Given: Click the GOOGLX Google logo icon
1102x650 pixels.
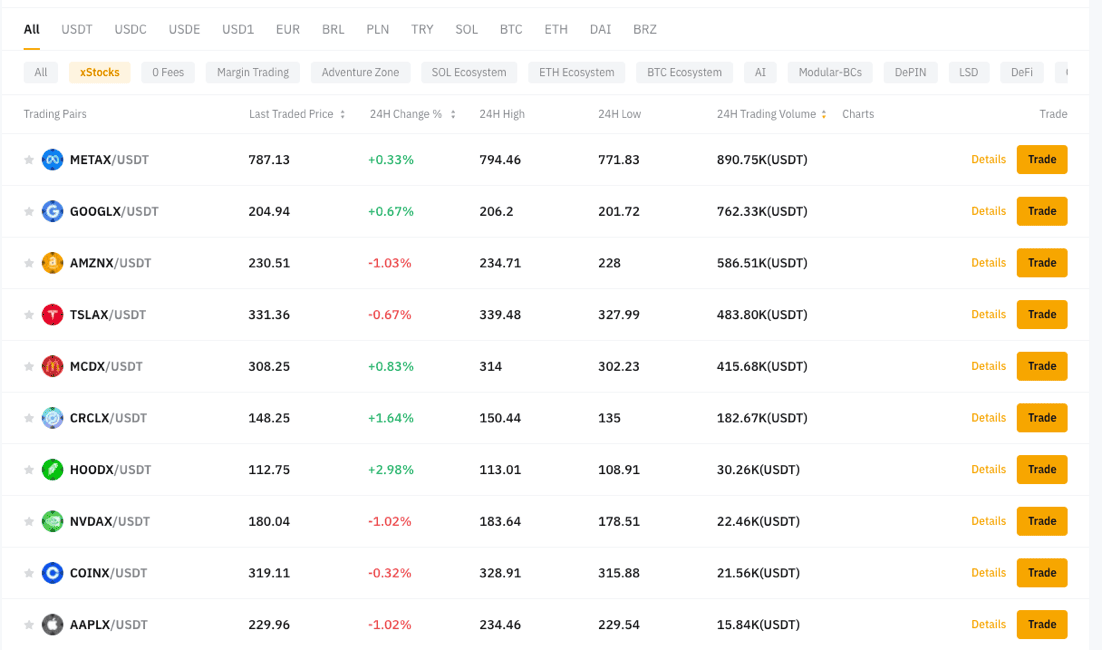Looking at the screenshot, I should 52,211.
